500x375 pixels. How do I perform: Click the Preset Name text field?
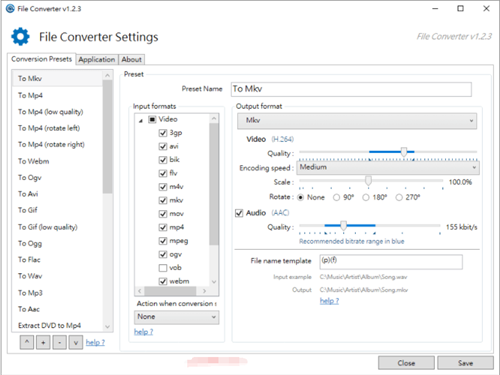pos(351,89)
